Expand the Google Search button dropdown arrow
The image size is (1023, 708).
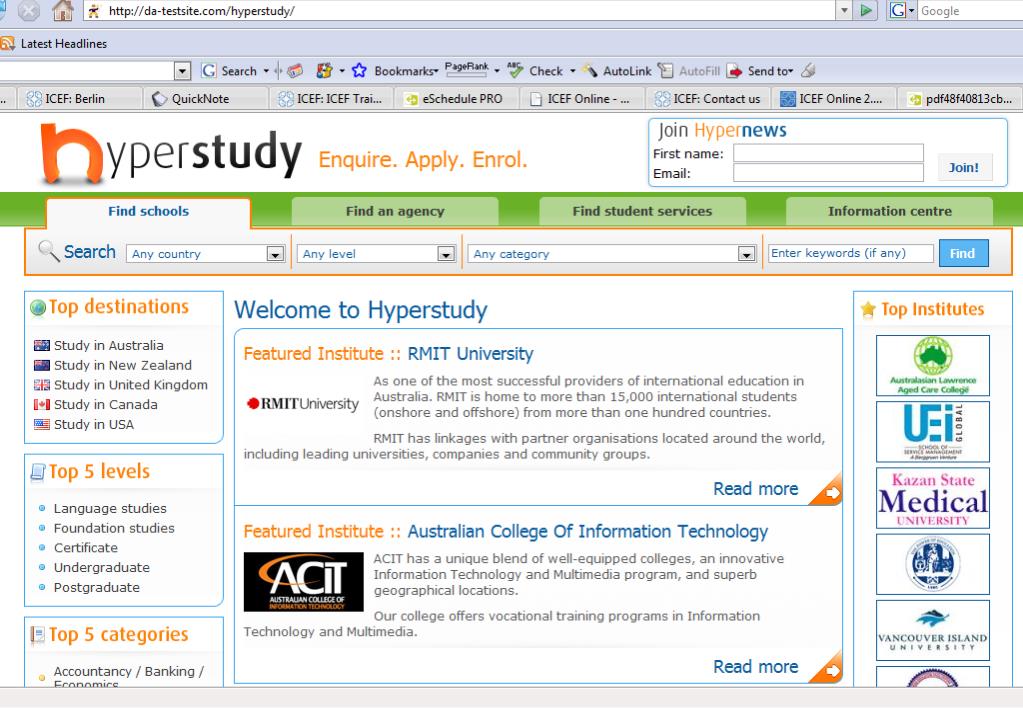[x=266, y=70]
